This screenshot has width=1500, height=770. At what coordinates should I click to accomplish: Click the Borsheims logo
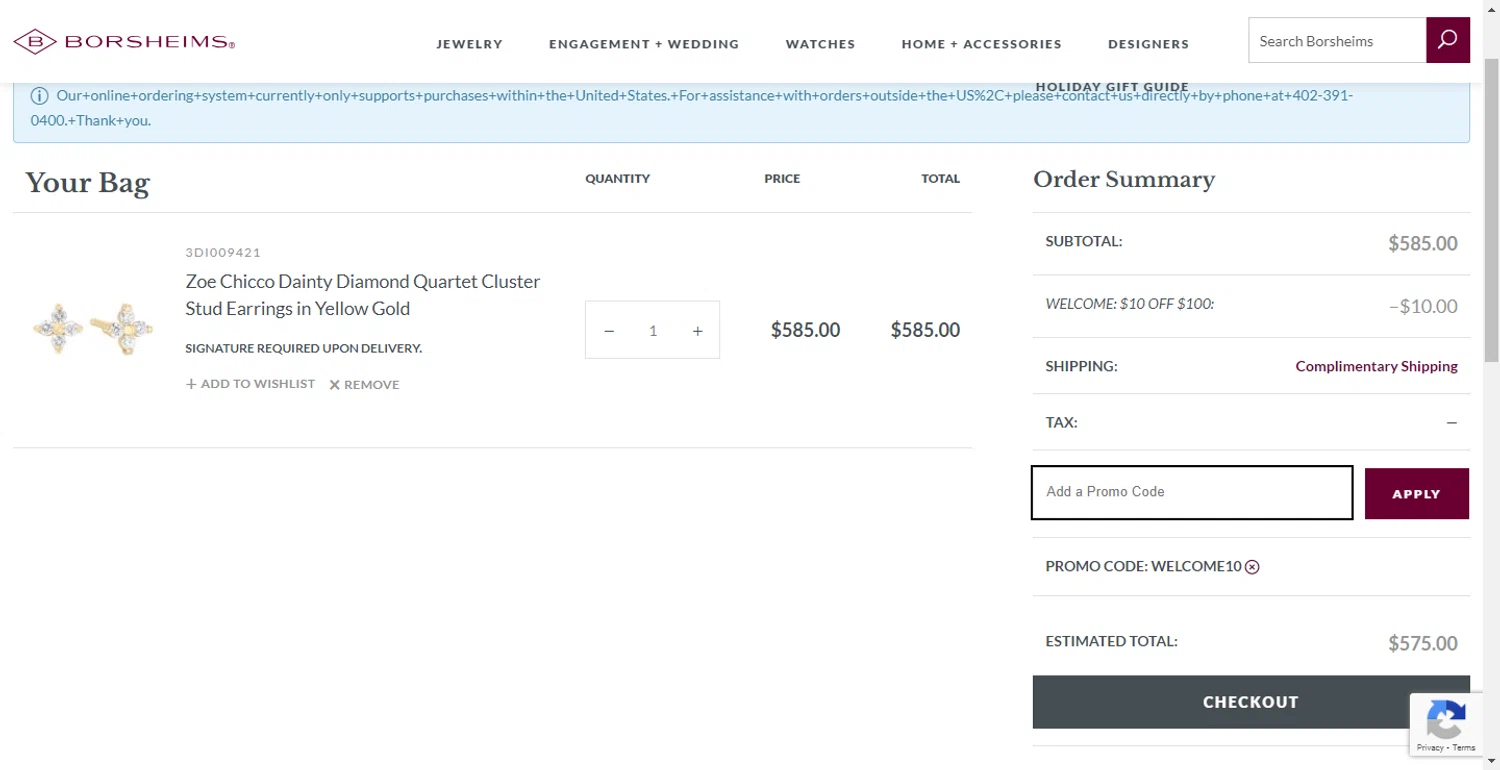124,42
